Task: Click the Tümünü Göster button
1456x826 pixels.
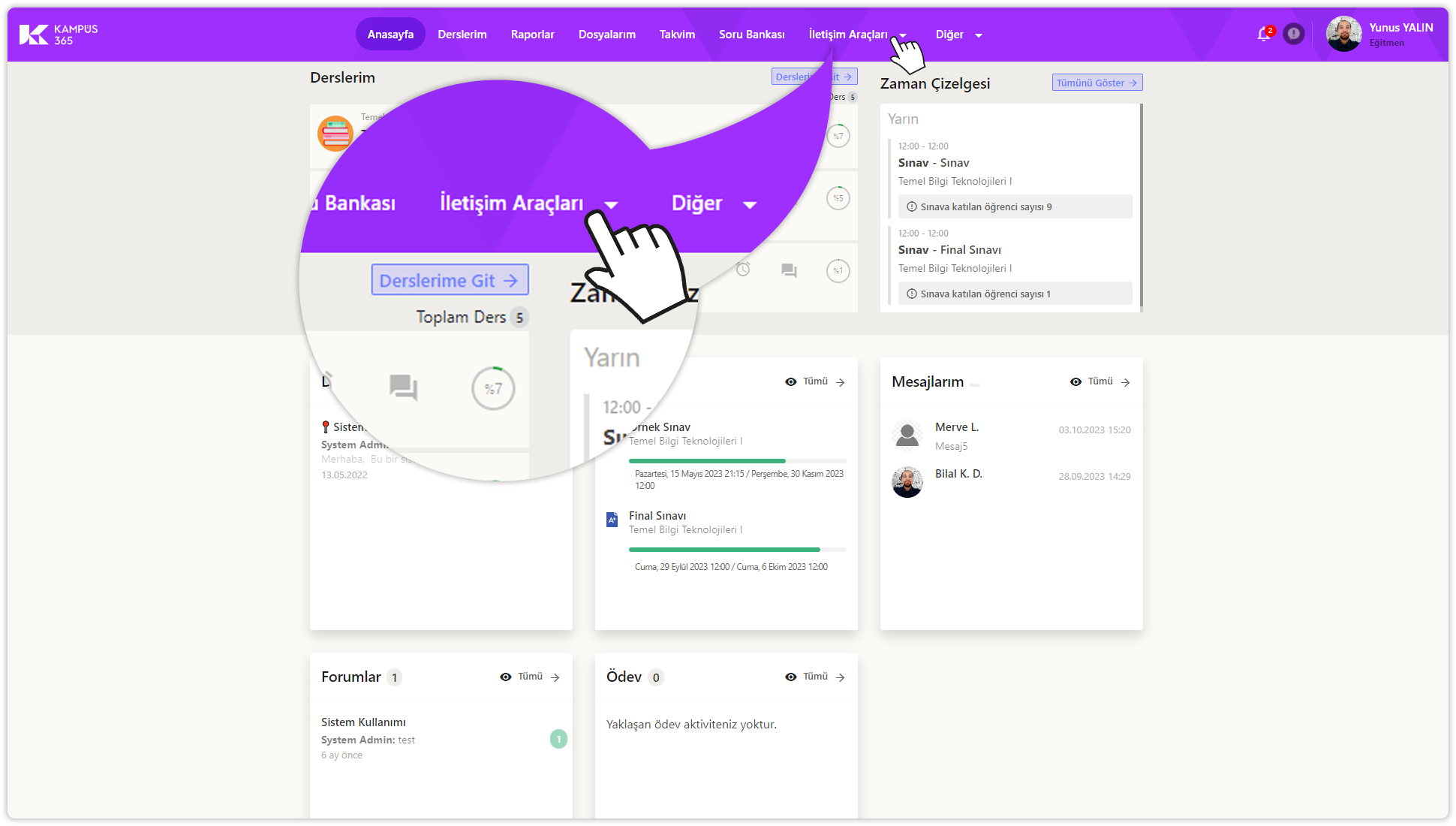Action: pyautogui.click(x=1097, y=83)
